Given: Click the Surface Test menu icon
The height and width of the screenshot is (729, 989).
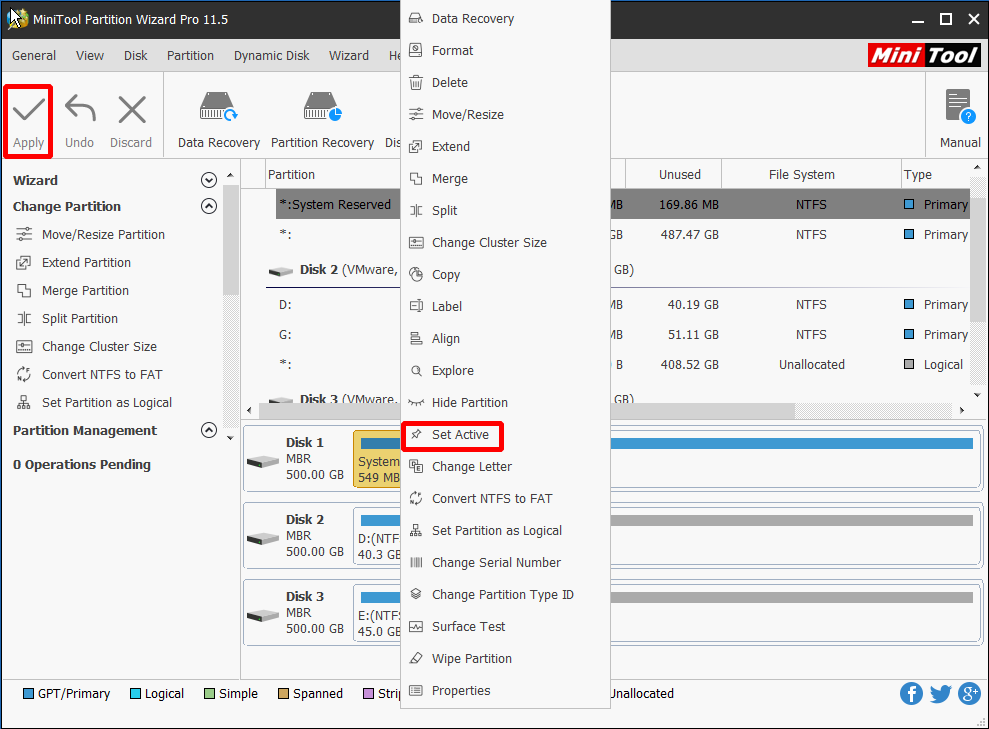Looking at the screenshot, I should [x=416, y=627].
